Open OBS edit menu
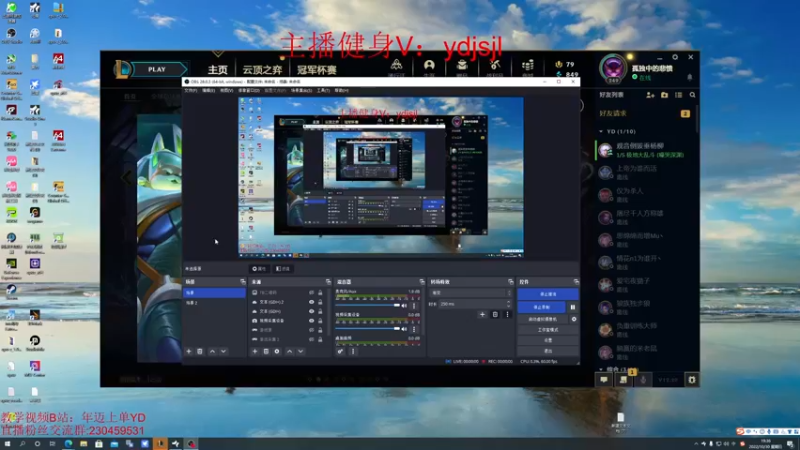800x450 pixels. (208, 90)
